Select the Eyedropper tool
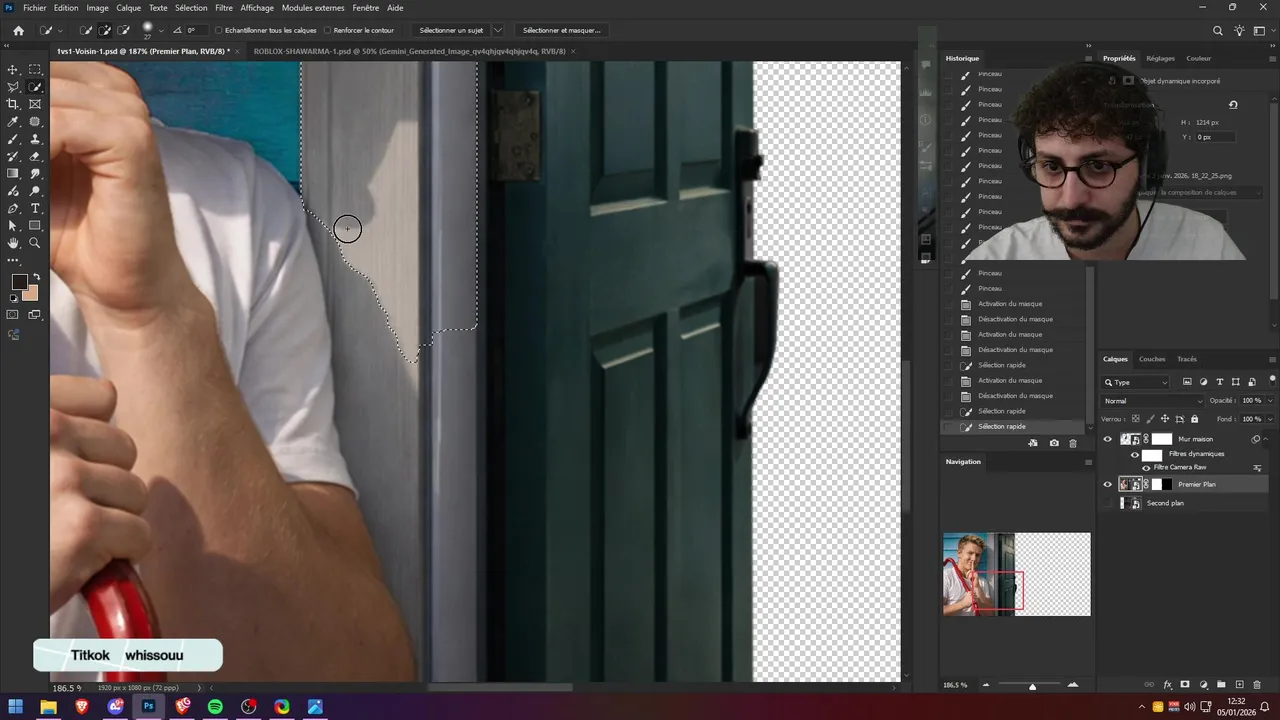Image resolution: width=1280 pixels, height=720 pixels. (x=13, y=122)
